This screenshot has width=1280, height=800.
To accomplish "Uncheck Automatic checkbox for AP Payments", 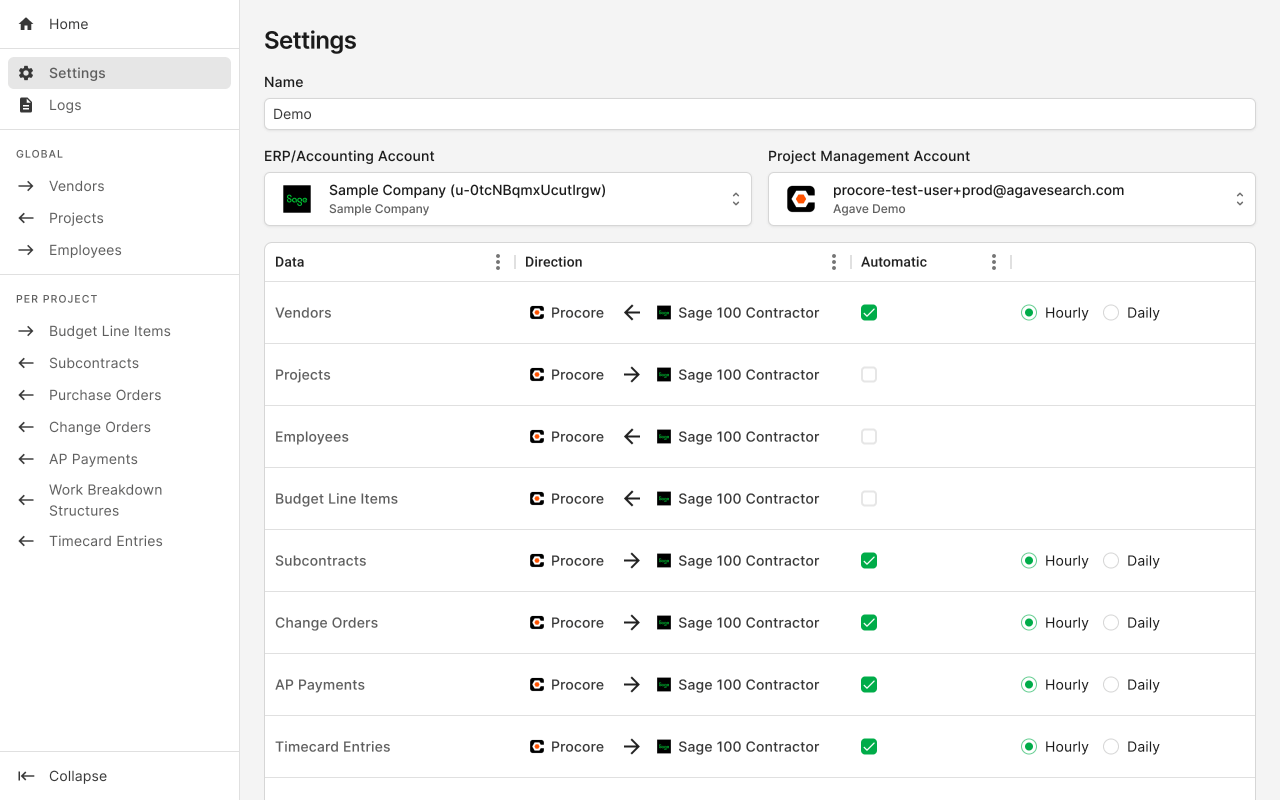I will (869, 685).
